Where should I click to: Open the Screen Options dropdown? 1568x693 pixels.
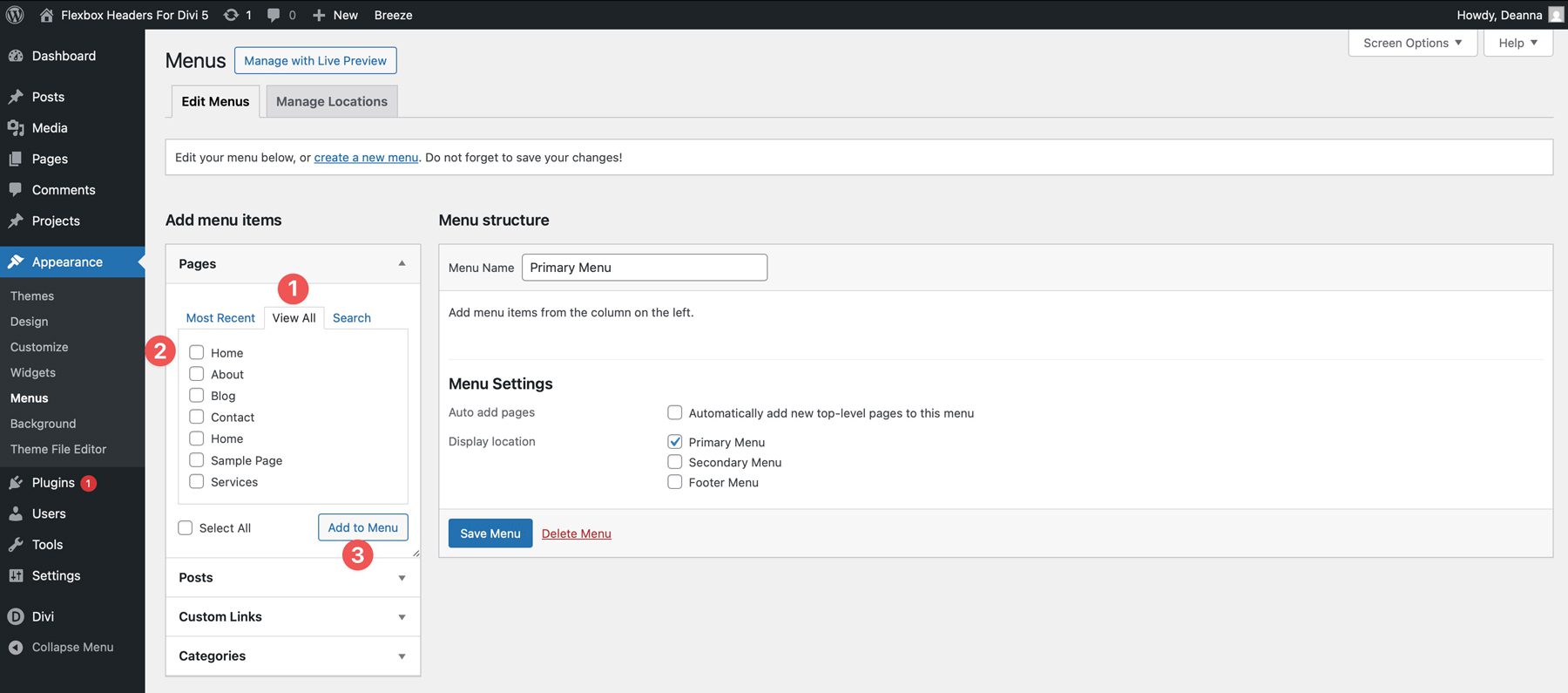1413,43
